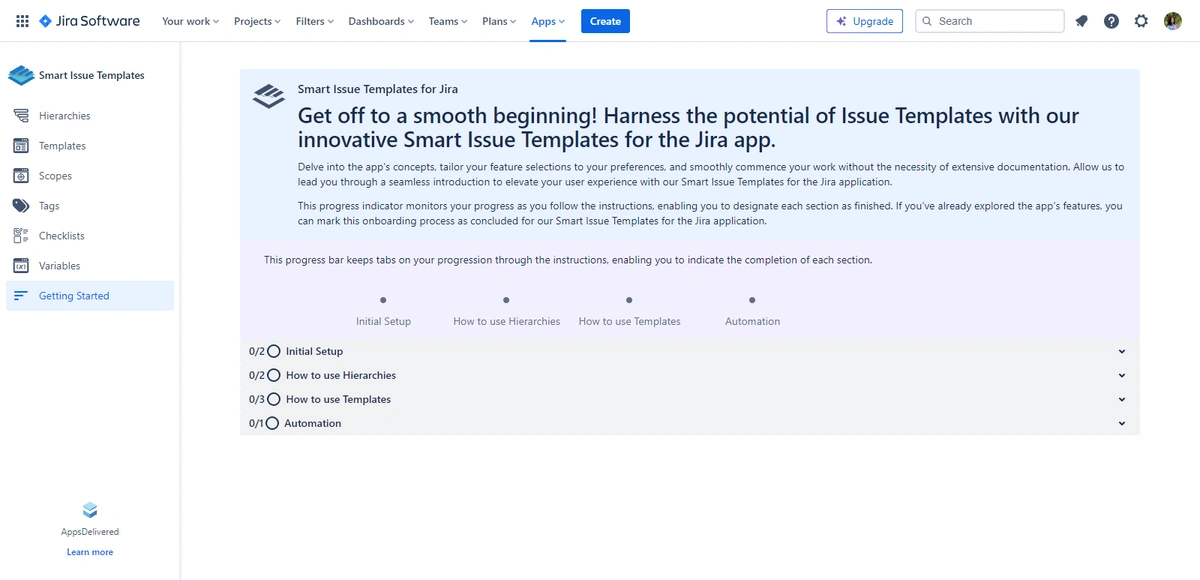Screen dimensions: 1200x580
Task: Click the stacked layers icon in banner
Action: (x=268, y=96)
